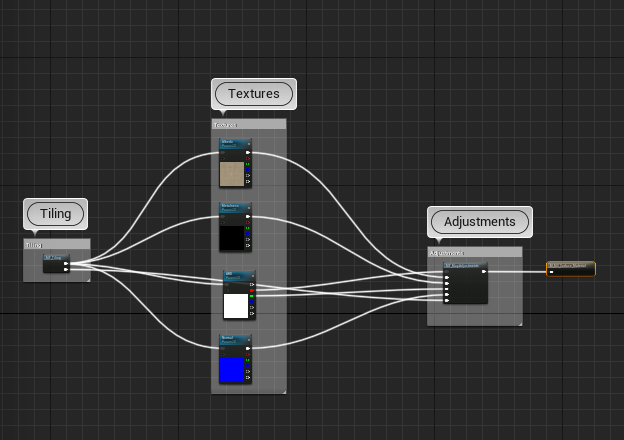
Task: Click Metalness node's bottom RGBA output pin
Action: coord(248,245)
